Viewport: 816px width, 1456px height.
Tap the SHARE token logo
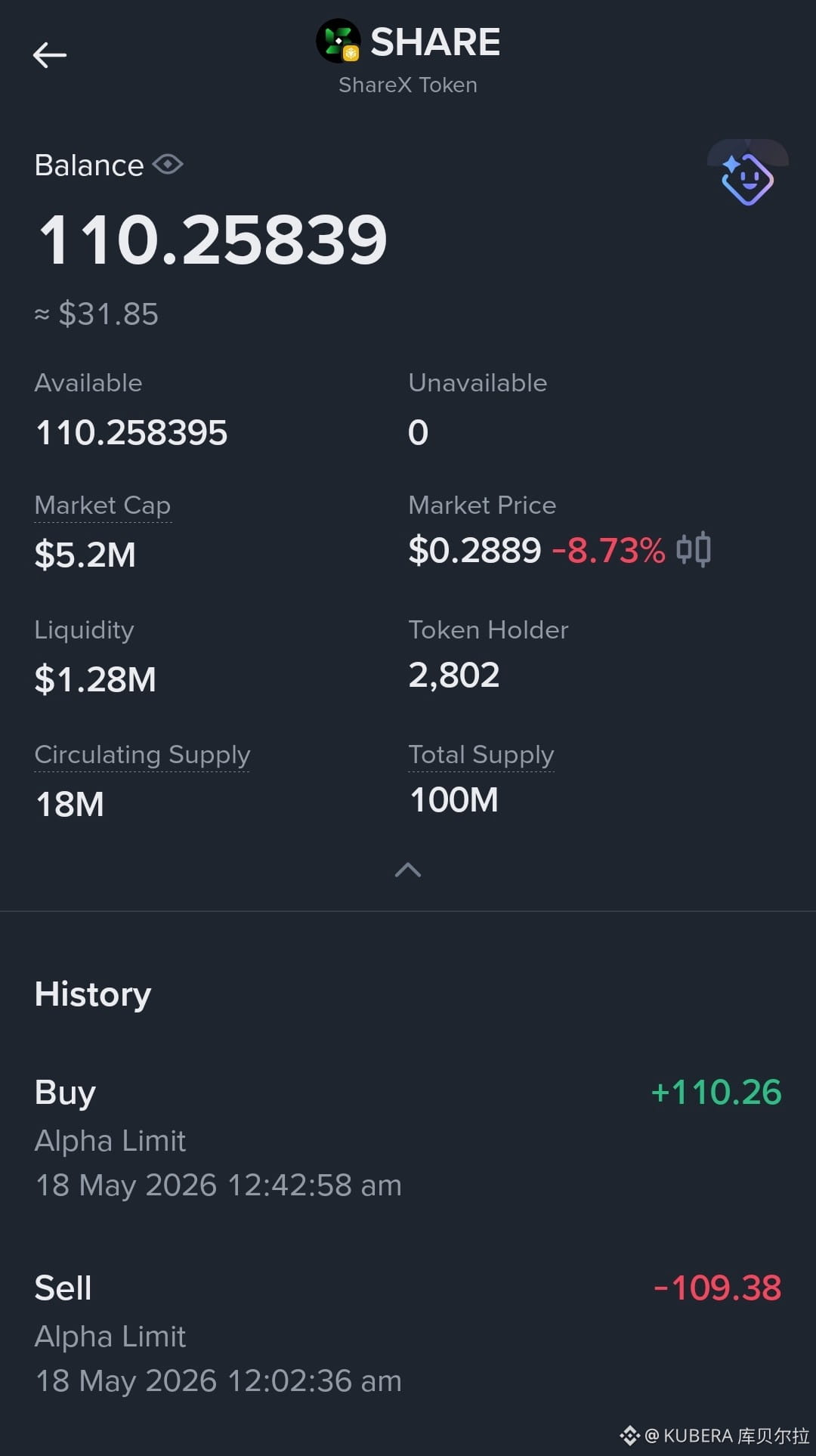tap(338, 42)
